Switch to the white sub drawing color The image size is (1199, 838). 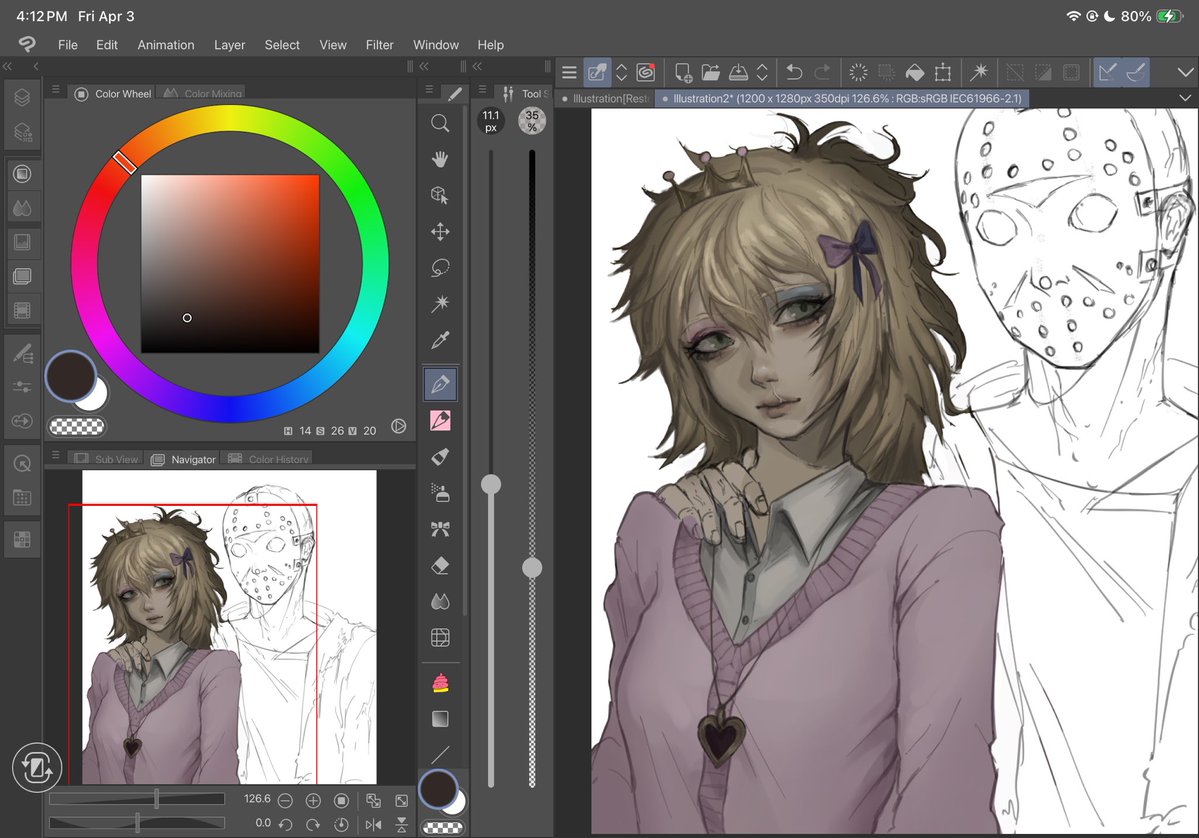(97, 398)
